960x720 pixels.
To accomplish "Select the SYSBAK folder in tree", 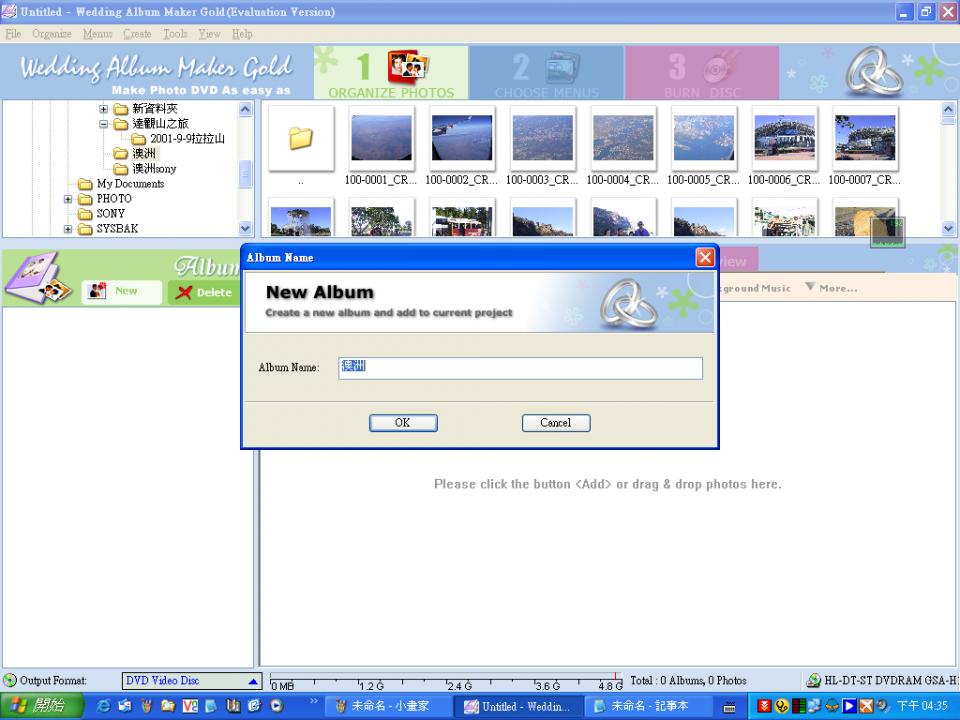I will [x=117, y=228].
